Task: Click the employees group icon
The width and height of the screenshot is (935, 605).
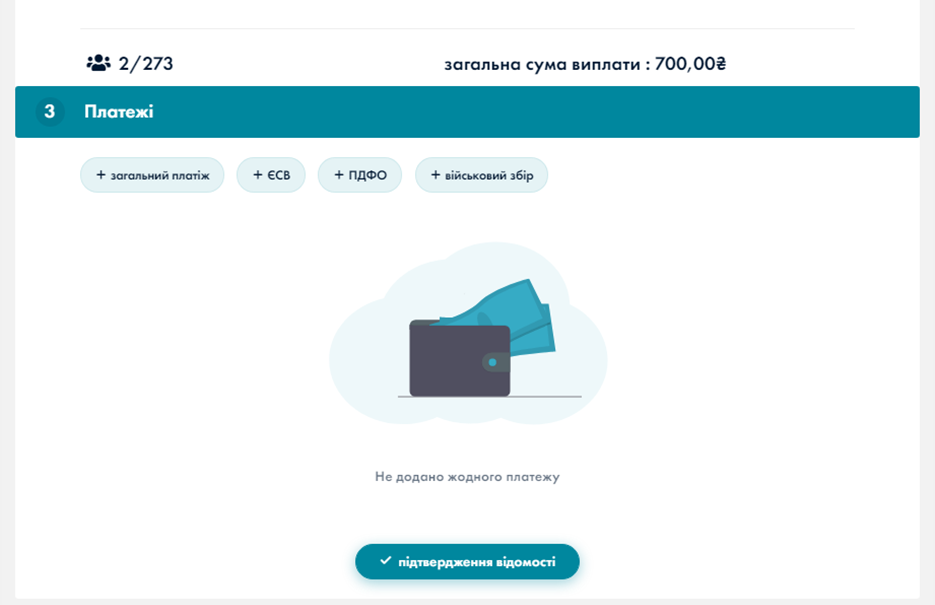Action: (x=98, y=63)
